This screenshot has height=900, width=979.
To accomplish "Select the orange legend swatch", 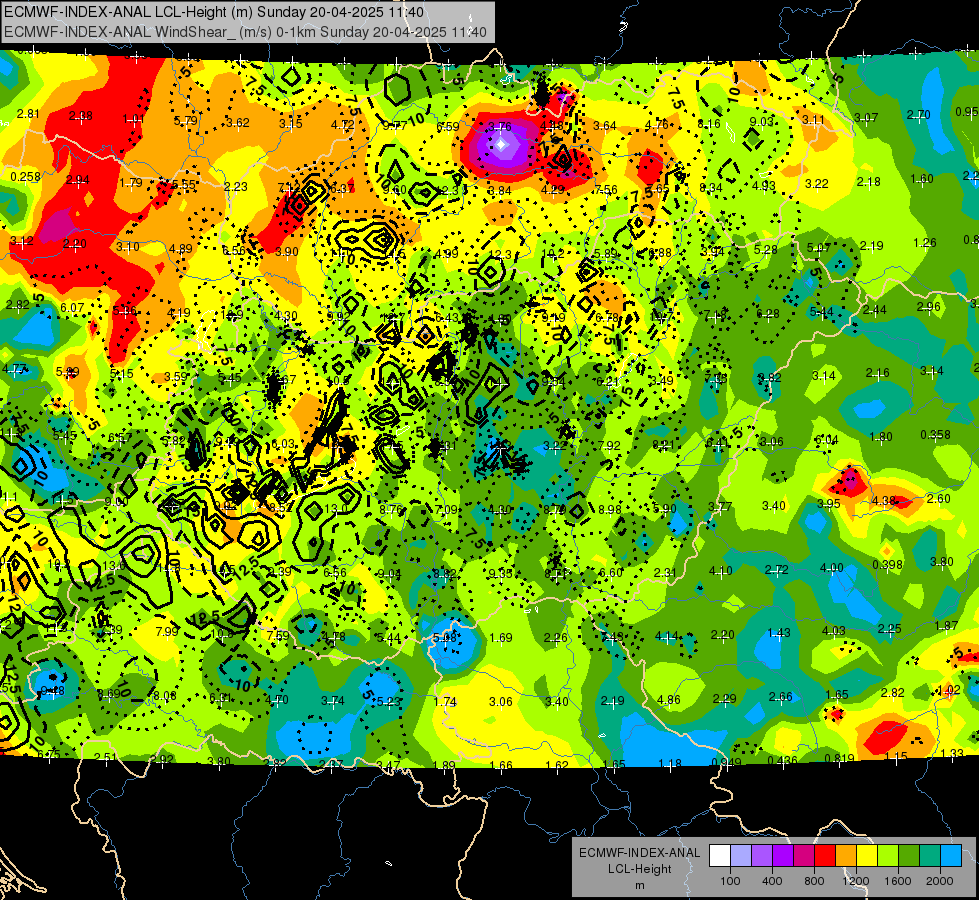I will [x=846, y=856].
